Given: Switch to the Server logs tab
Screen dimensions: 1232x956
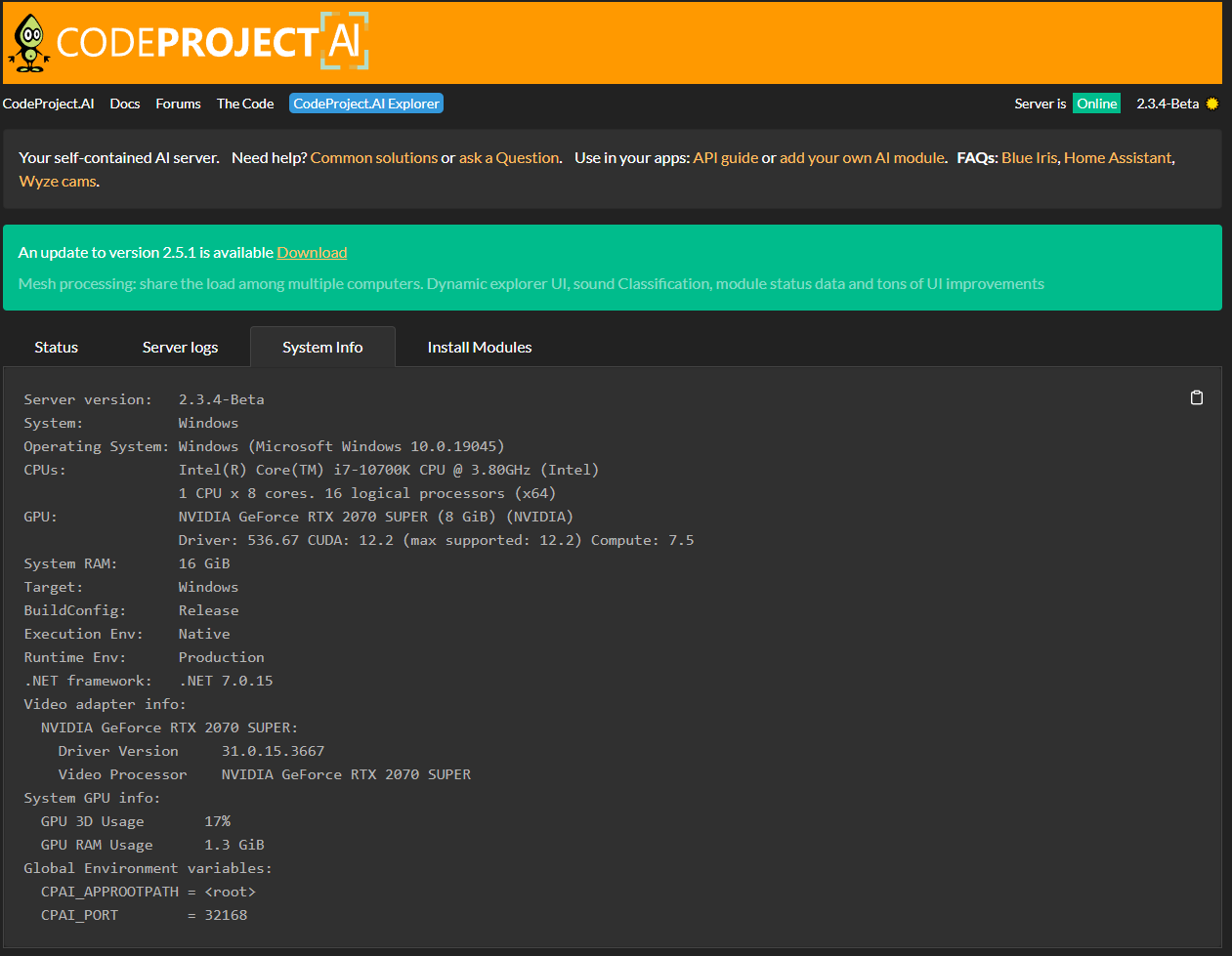Looking at the screenshot, I should click(x=180, y=347).
